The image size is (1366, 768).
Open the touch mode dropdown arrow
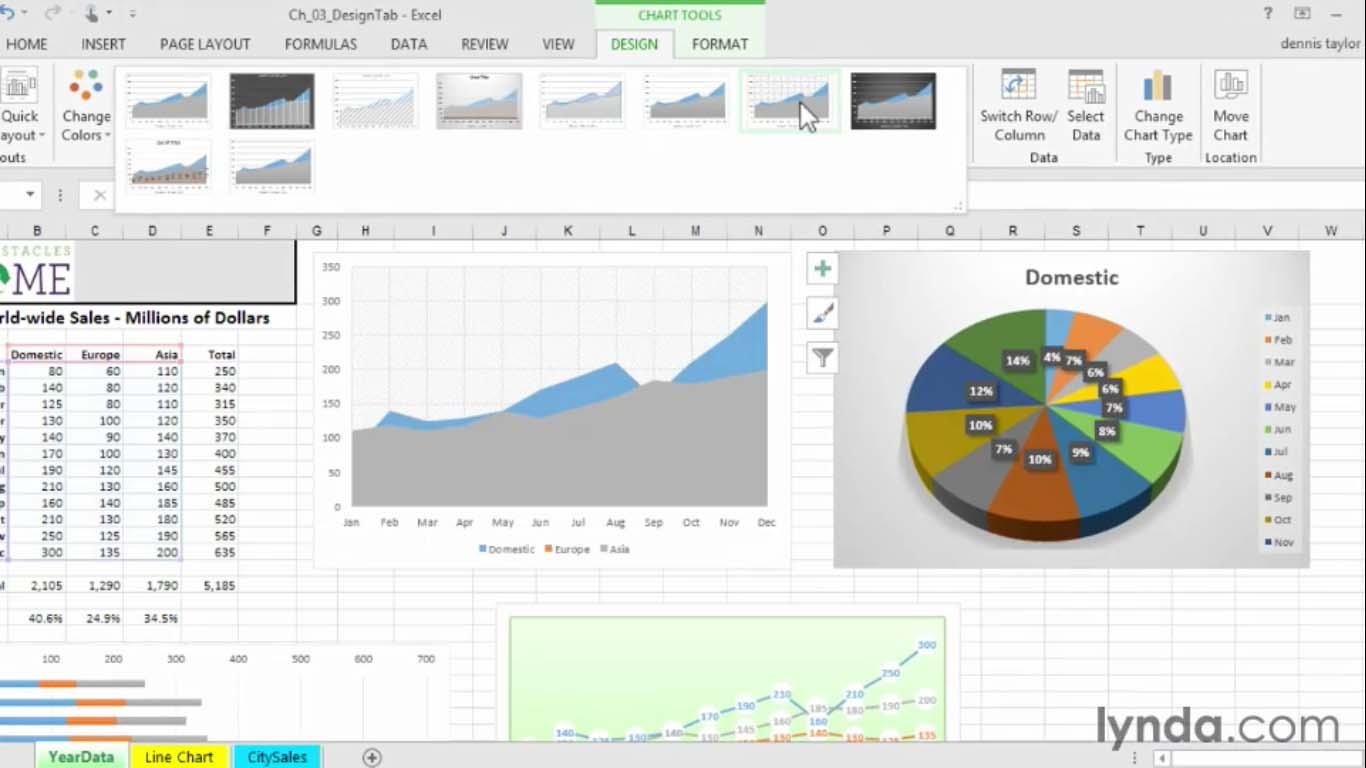pos(108,14)
